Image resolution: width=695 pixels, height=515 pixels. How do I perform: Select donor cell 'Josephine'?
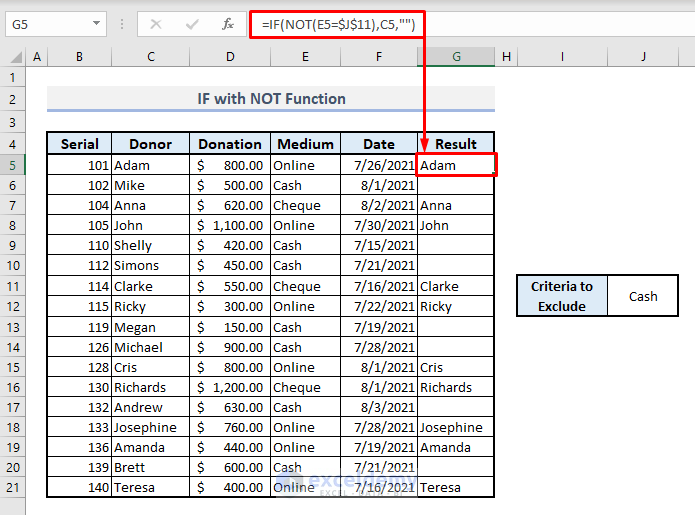(151, 427)
